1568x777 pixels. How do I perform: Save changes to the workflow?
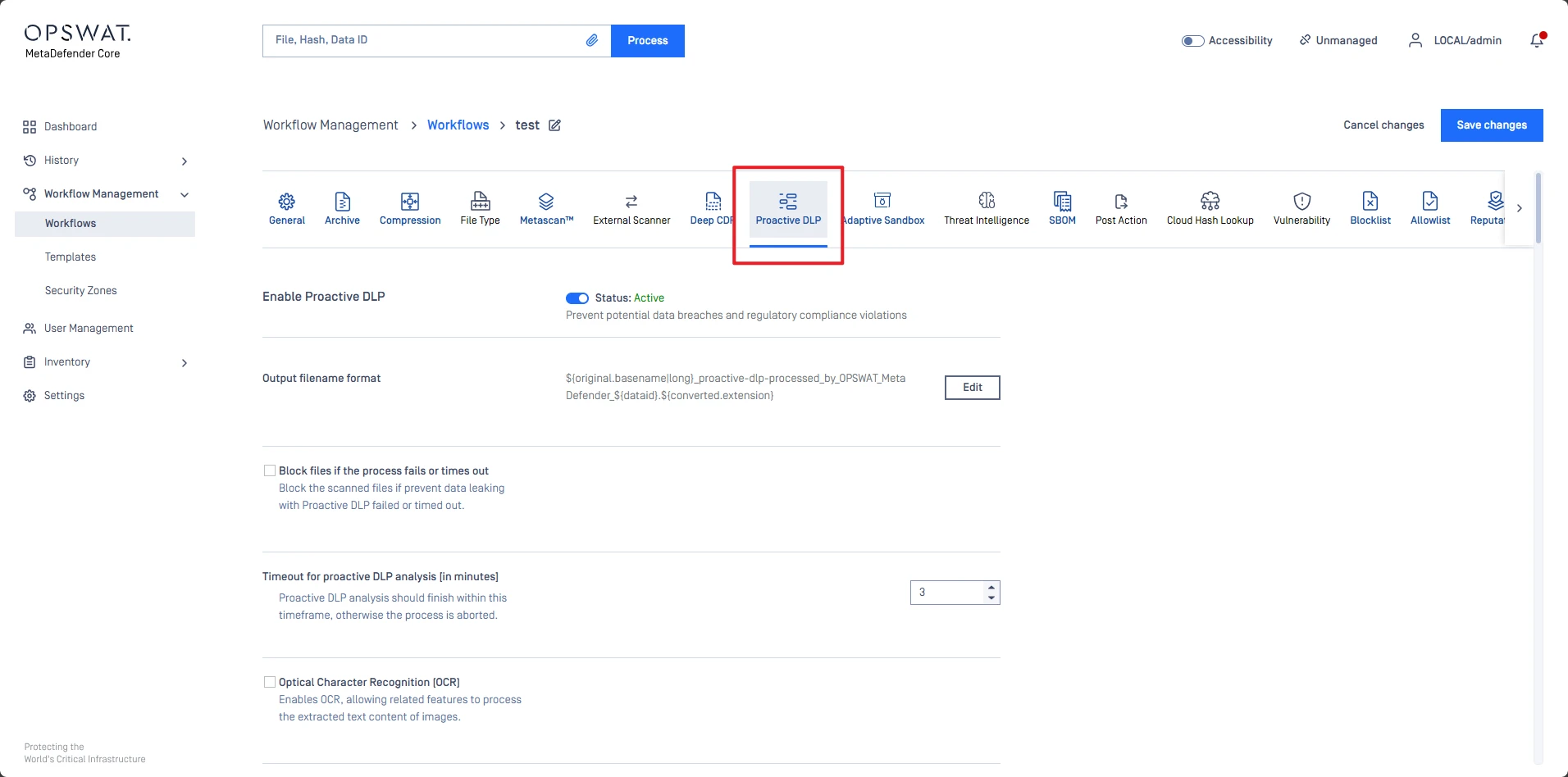pos(1492,125)
